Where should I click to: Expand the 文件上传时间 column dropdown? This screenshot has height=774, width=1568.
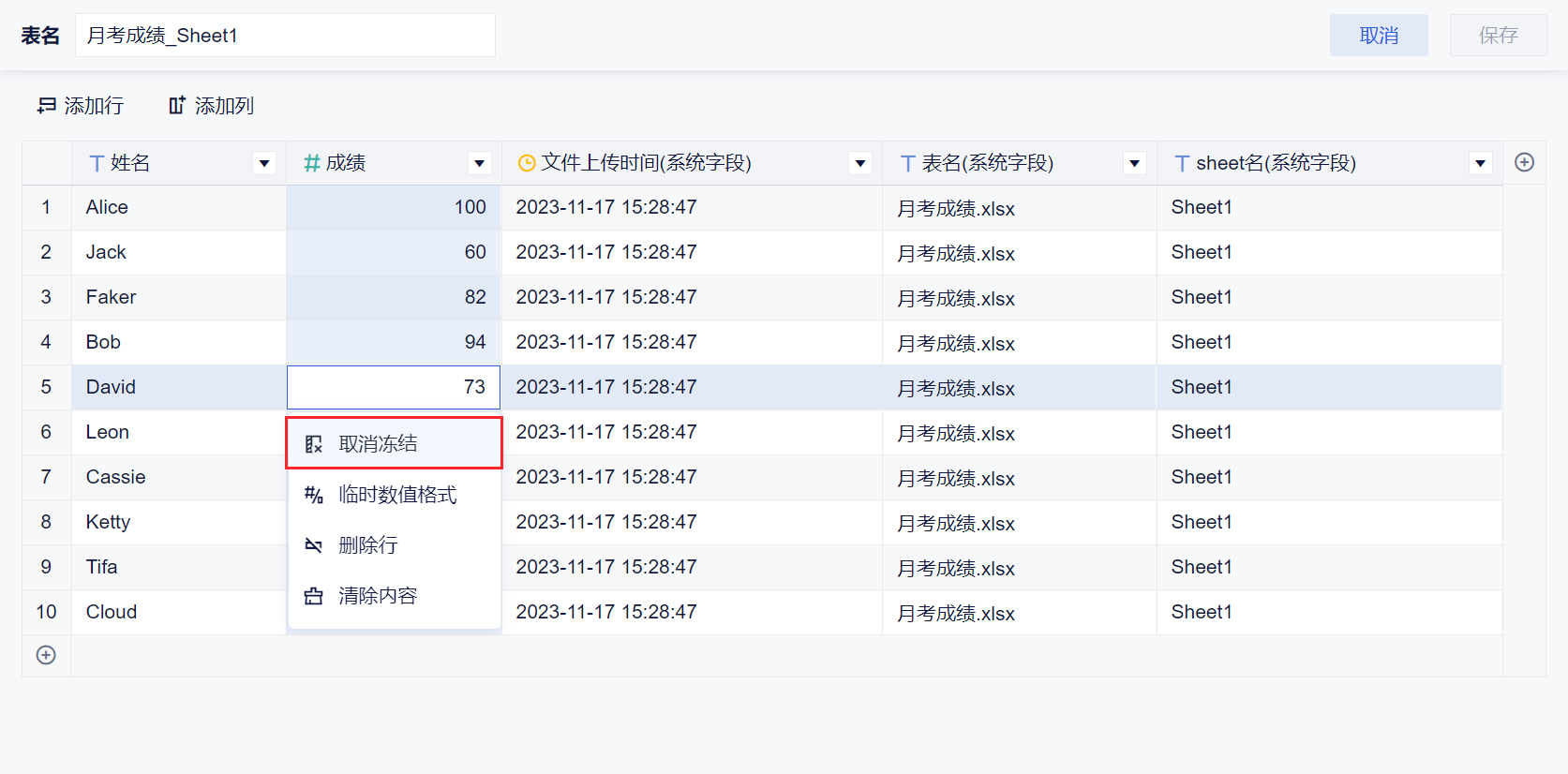[x=859, y=163]
